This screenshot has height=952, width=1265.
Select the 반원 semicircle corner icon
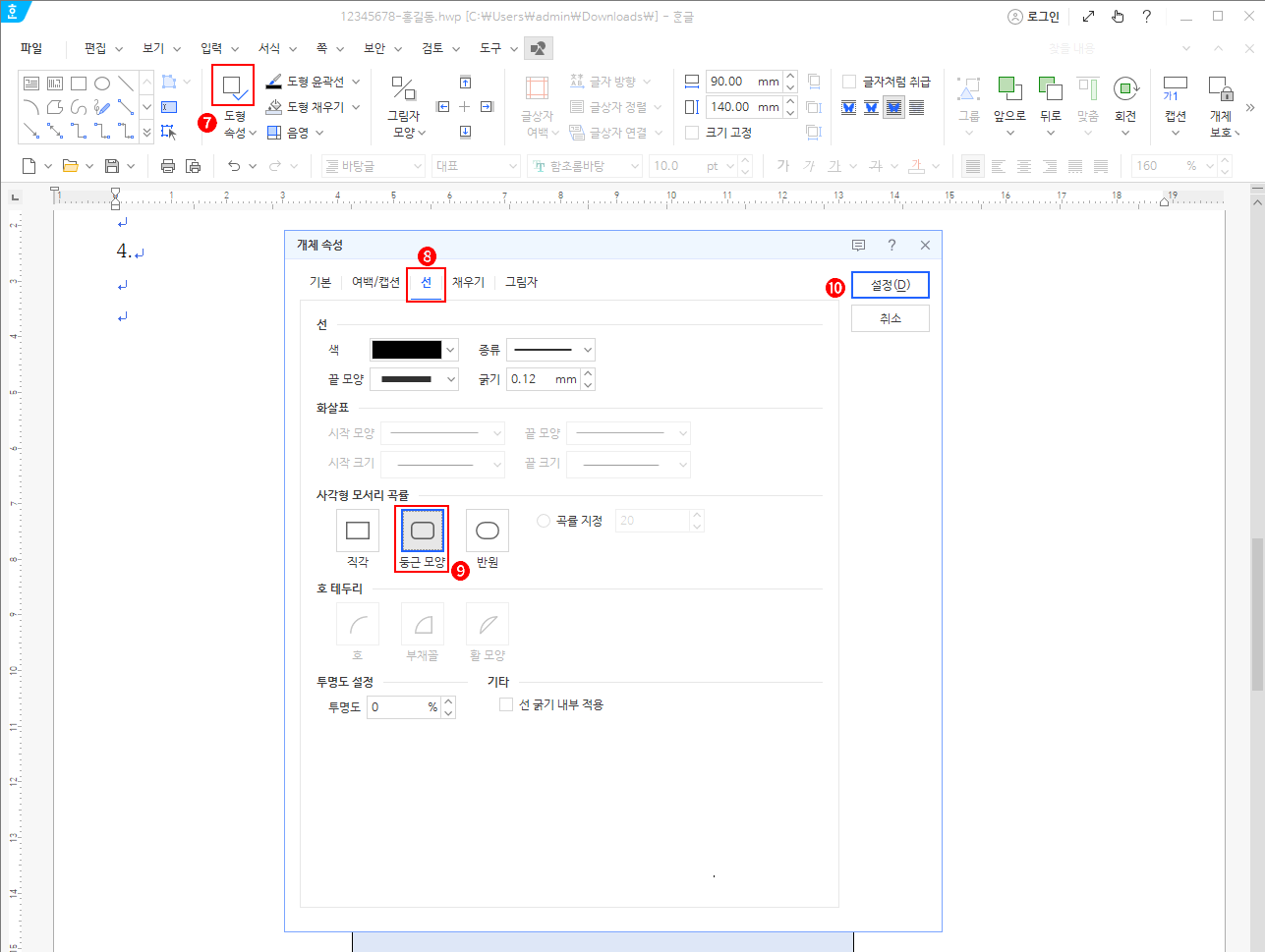488,531
